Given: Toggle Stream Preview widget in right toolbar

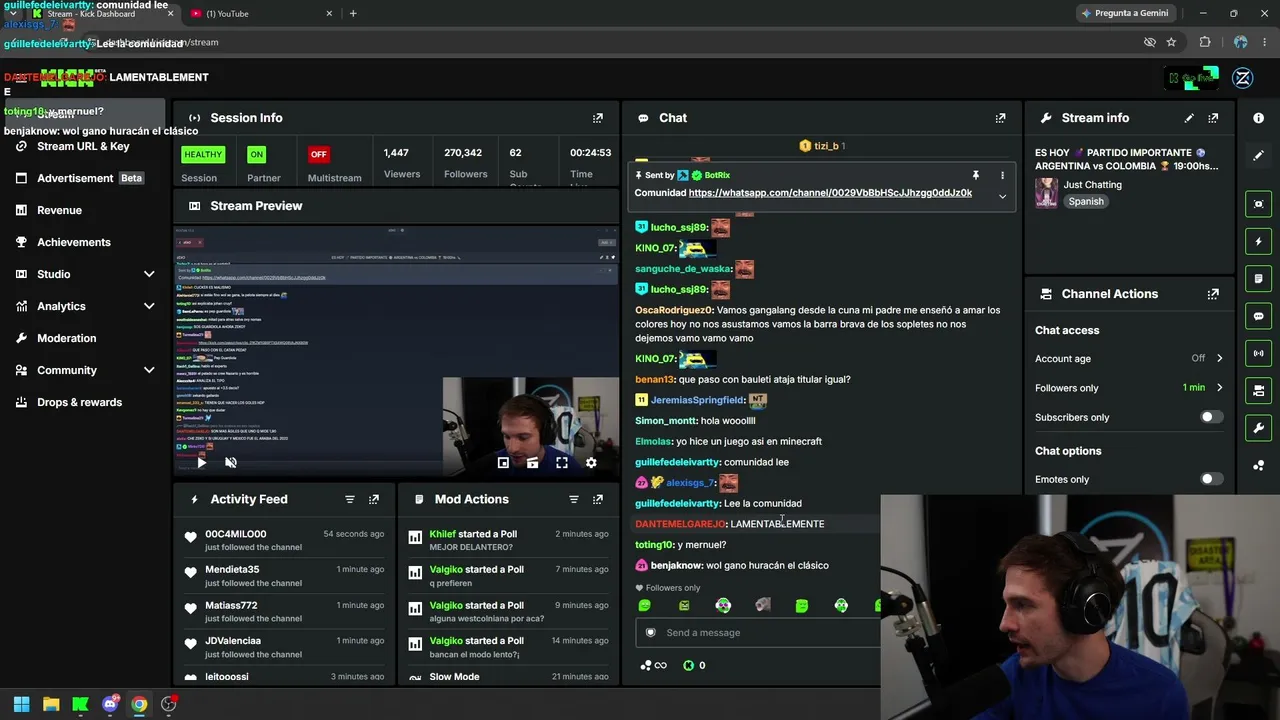Looking at the screenshot, I should pos(1258,204).
